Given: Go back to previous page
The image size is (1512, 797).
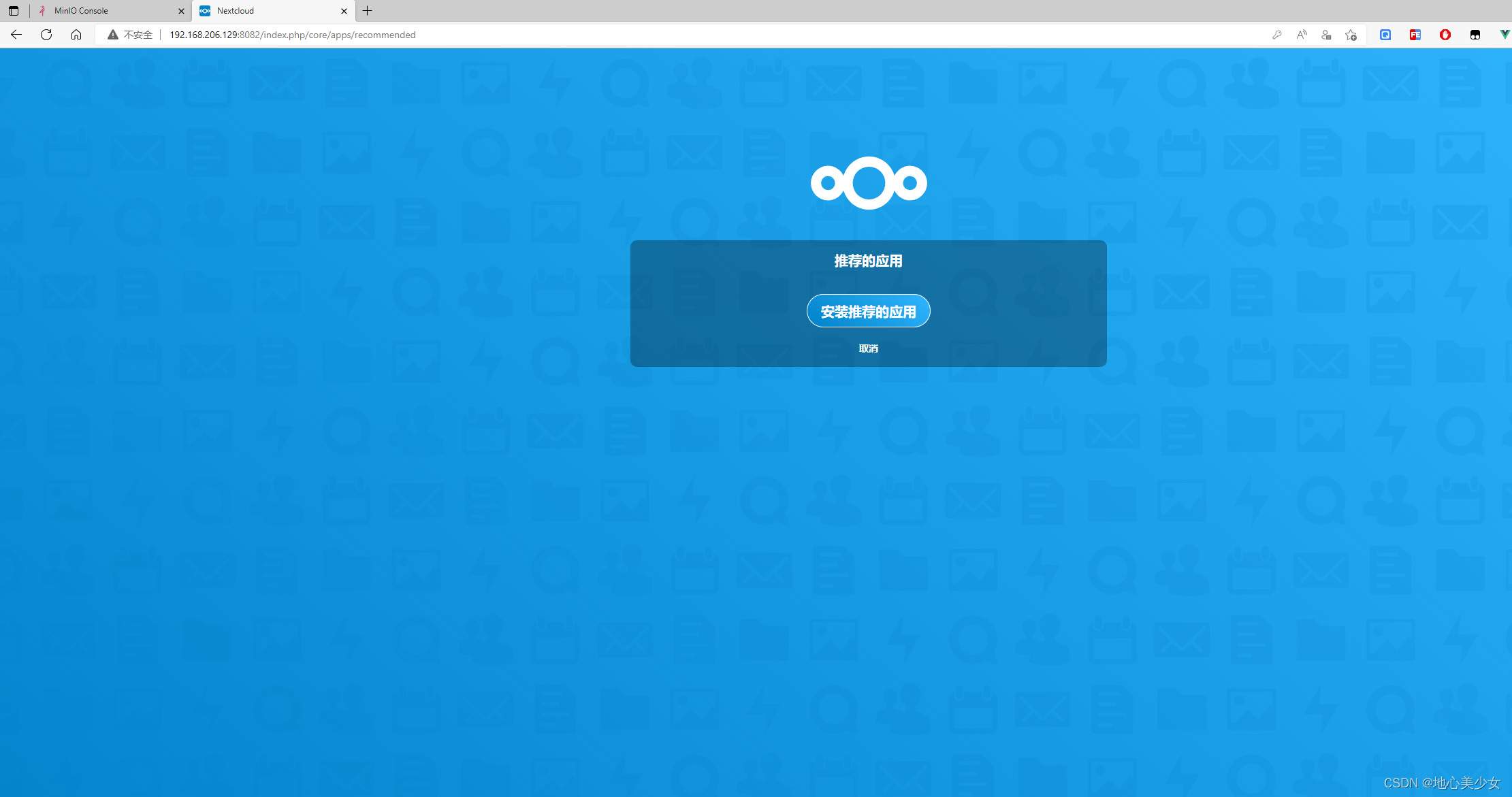Looking at the screenshot, I should tap(16, 35).
